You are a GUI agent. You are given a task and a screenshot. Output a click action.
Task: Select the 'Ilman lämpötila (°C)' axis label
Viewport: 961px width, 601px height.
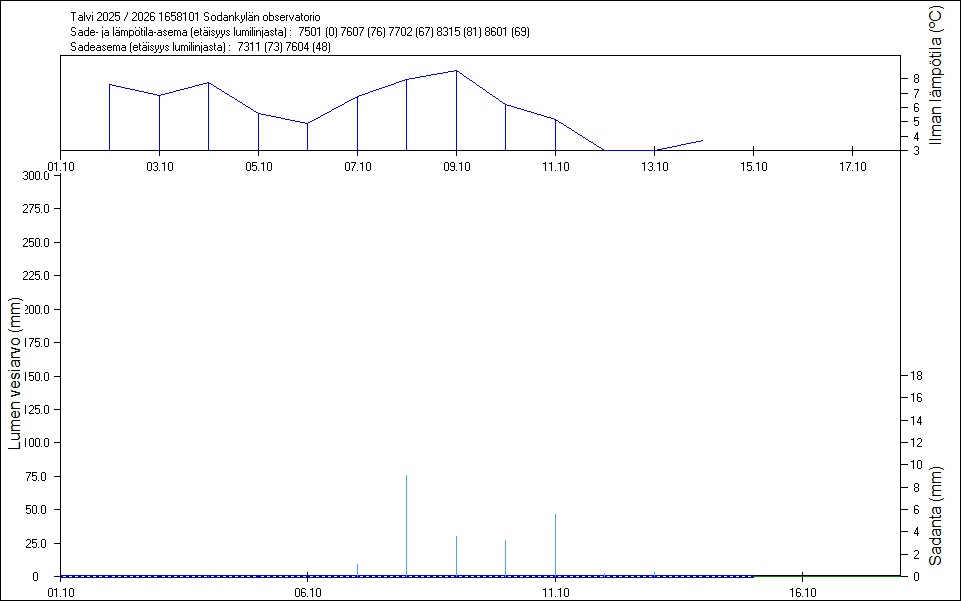pyautogui.click(x=936, y=76)
